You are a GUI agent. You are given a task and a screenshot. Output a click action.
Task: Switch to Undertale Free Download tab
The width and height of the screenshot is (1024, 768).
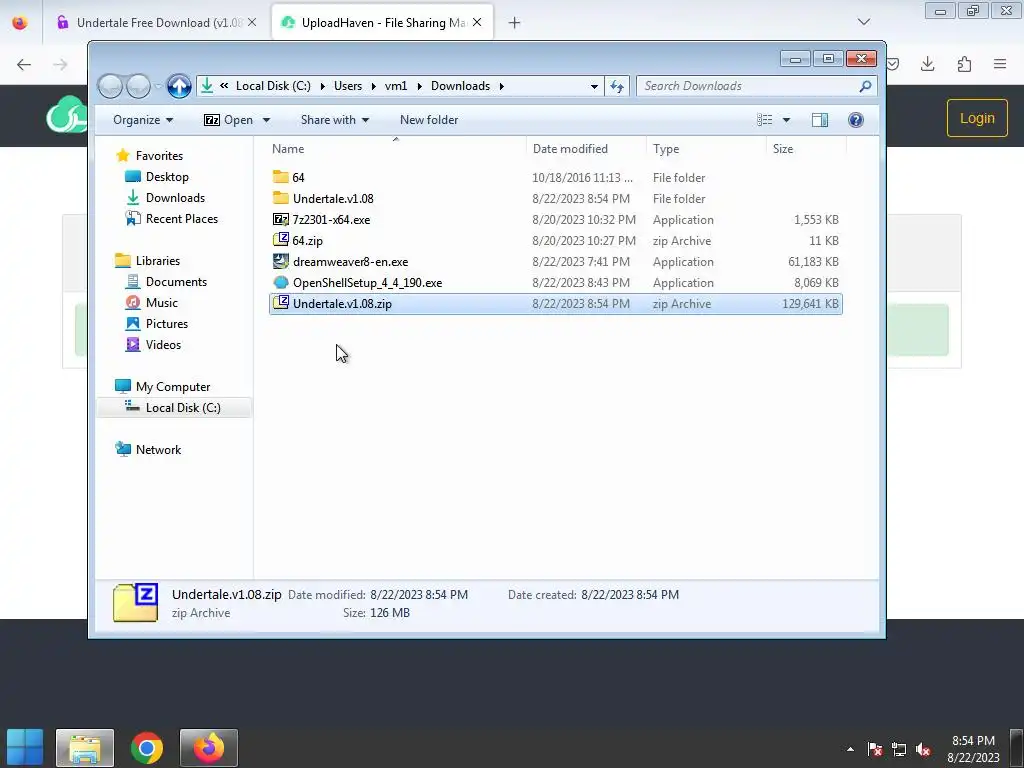click(x=157, y=22)
